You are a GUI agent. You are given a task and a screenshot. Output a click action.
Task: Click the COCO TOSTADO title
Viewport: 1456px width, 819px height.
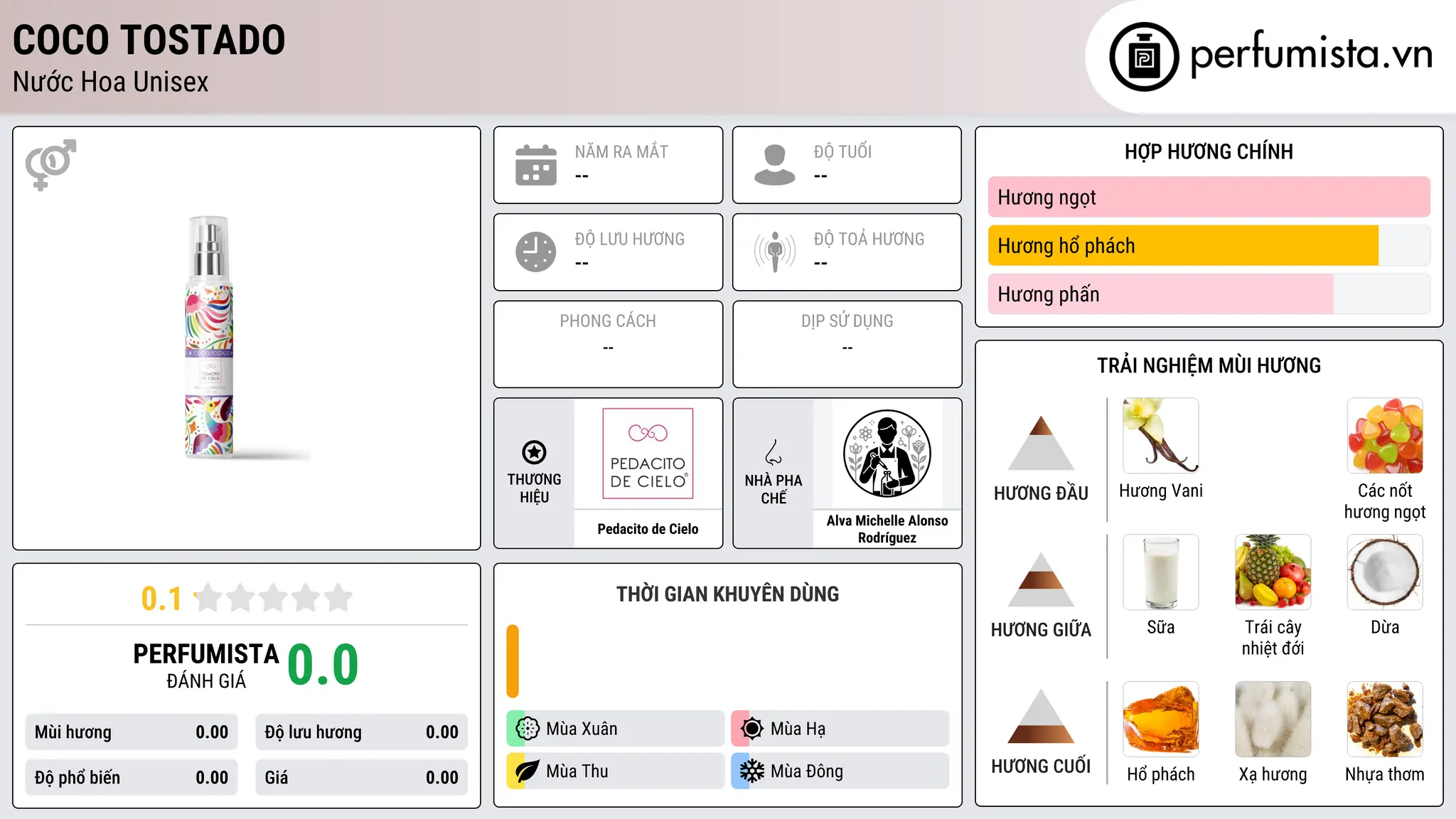(149, 40)
